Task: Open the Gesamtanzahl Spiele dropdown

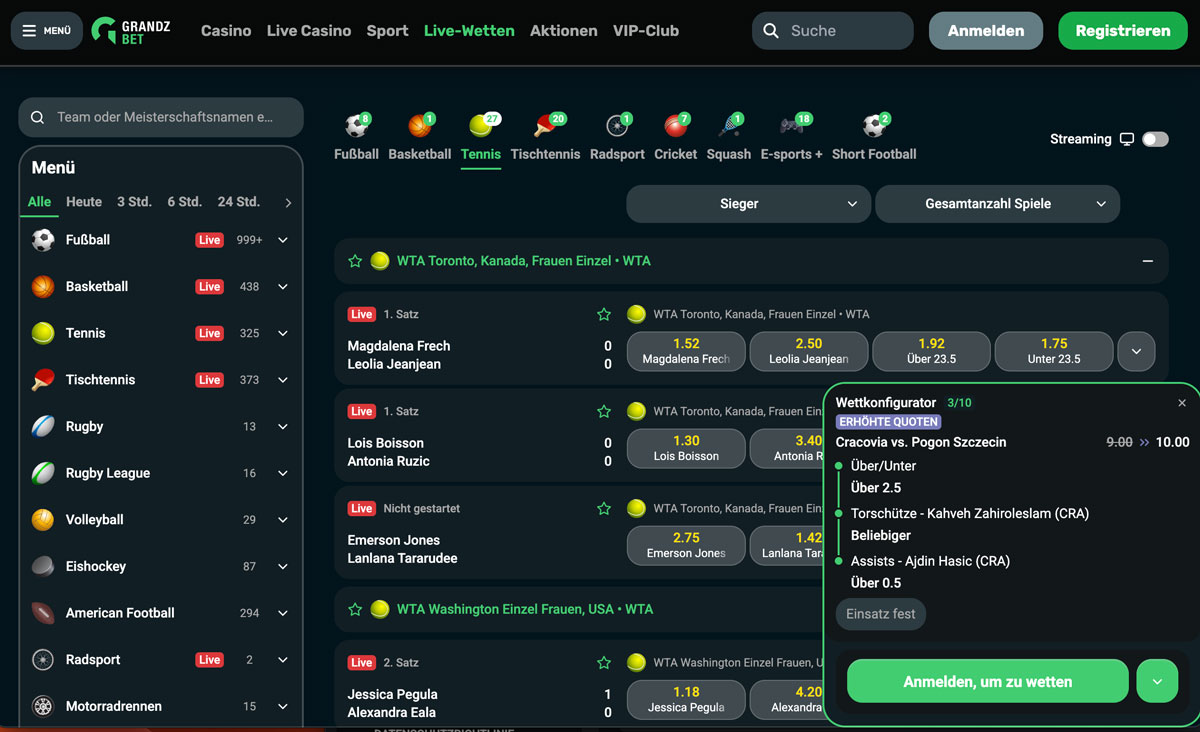Action: click(x=997, y=204)
